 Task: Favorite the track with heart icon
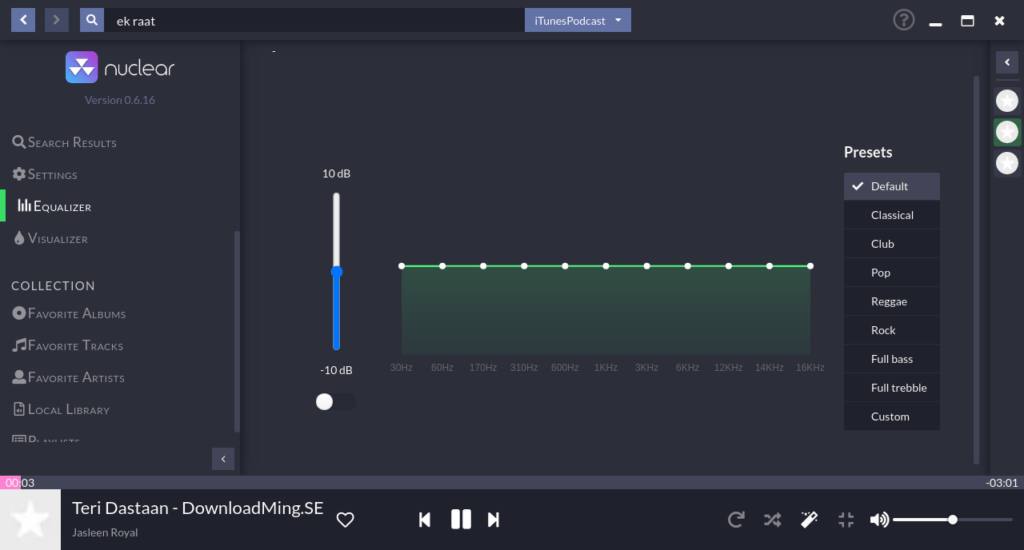tap(345, 520)
